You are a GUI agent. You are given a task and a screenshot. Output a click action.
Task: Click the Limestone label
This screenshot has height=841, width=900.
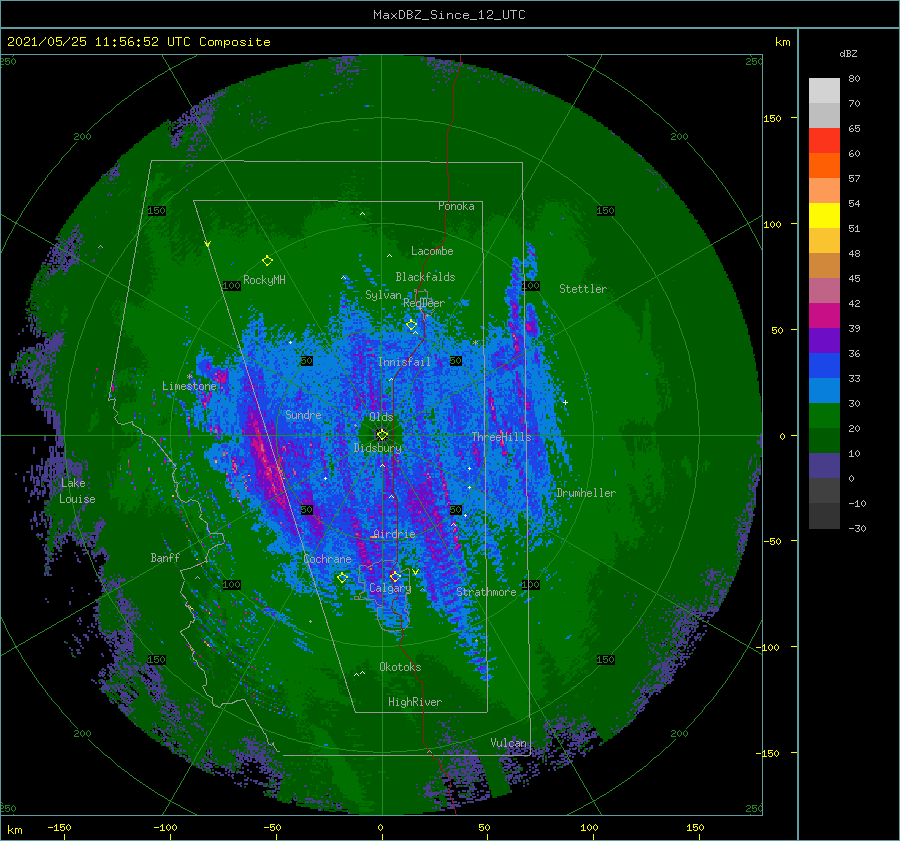(x=189, y=386)
